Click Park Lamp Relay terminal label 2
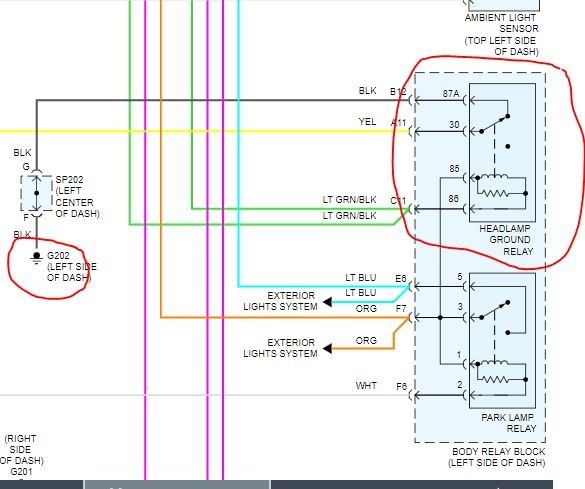 [460, 384]
